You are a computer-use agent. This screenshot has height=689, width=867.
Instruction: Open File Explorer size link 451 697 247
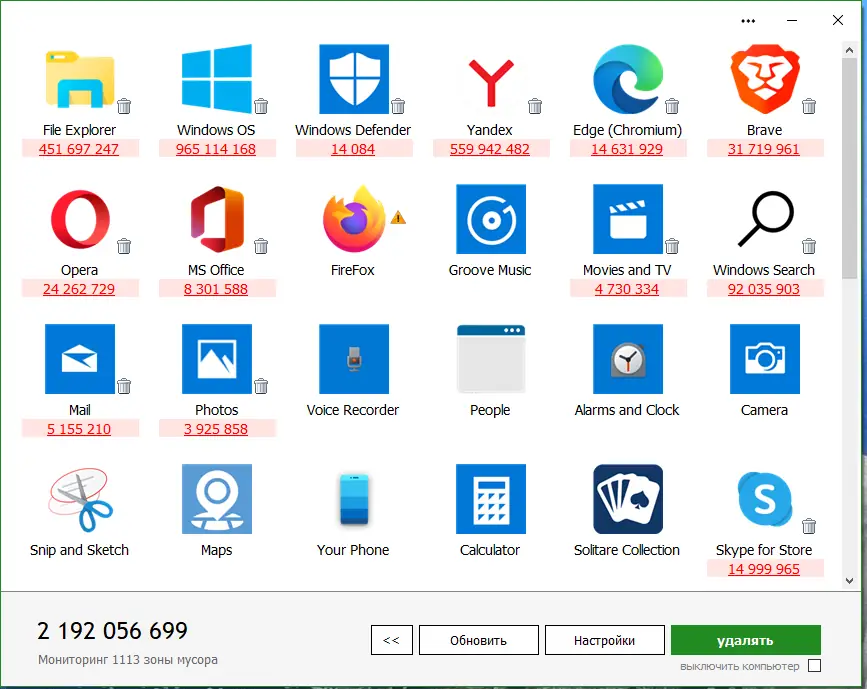point(79,149)
